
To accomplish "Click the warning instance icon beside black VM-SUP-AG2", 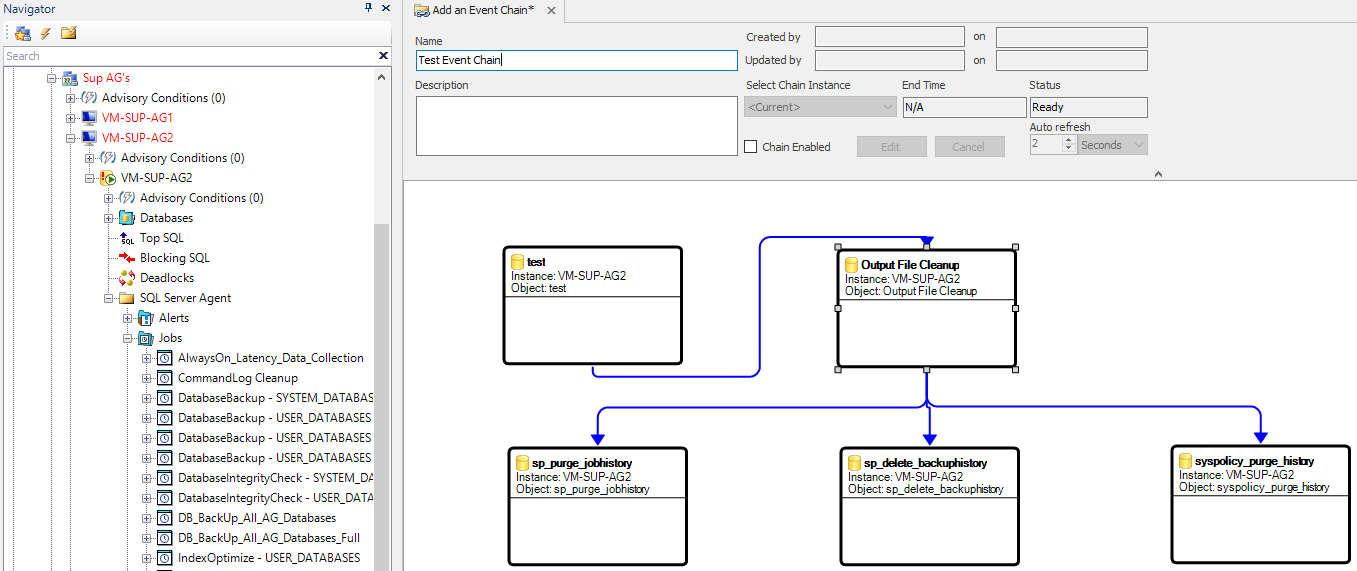I will (108, 178).
